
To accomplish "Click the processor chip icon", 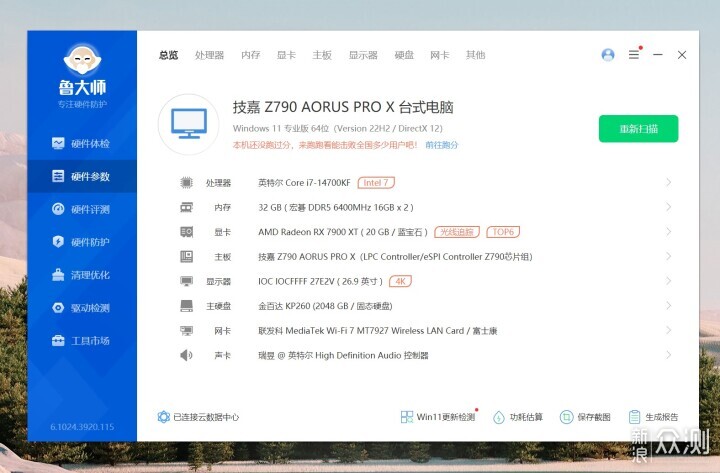I will [x=186, y=183].
